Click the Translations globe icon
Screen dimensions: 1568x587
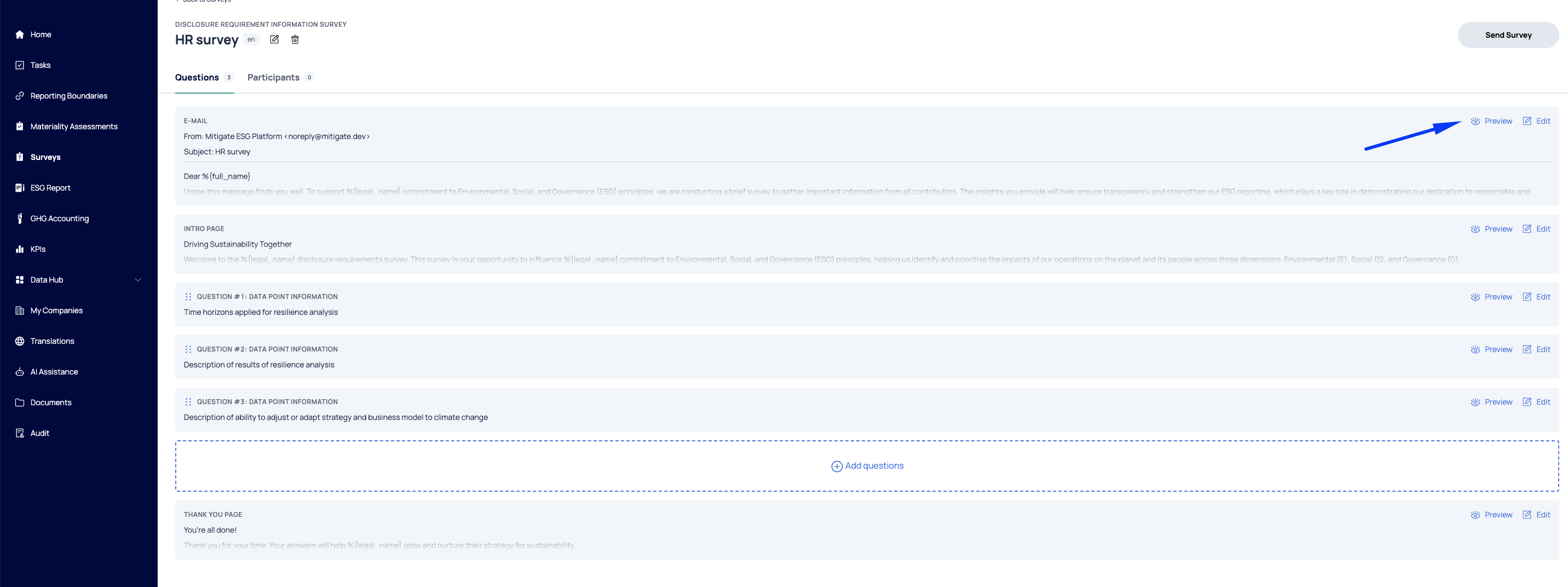pyautogui.click(x=20, y=341)
